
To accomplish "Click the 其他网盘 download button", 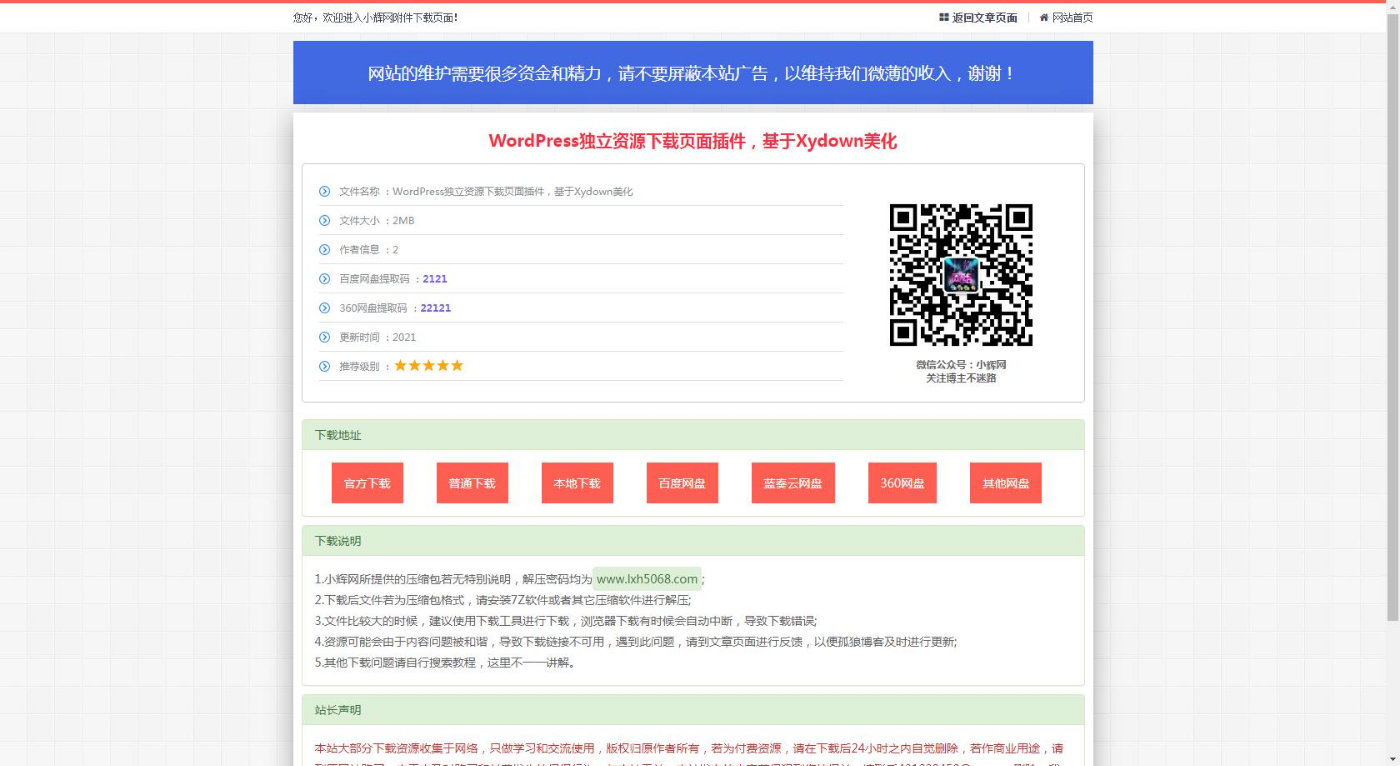I will pos(1005,483).
